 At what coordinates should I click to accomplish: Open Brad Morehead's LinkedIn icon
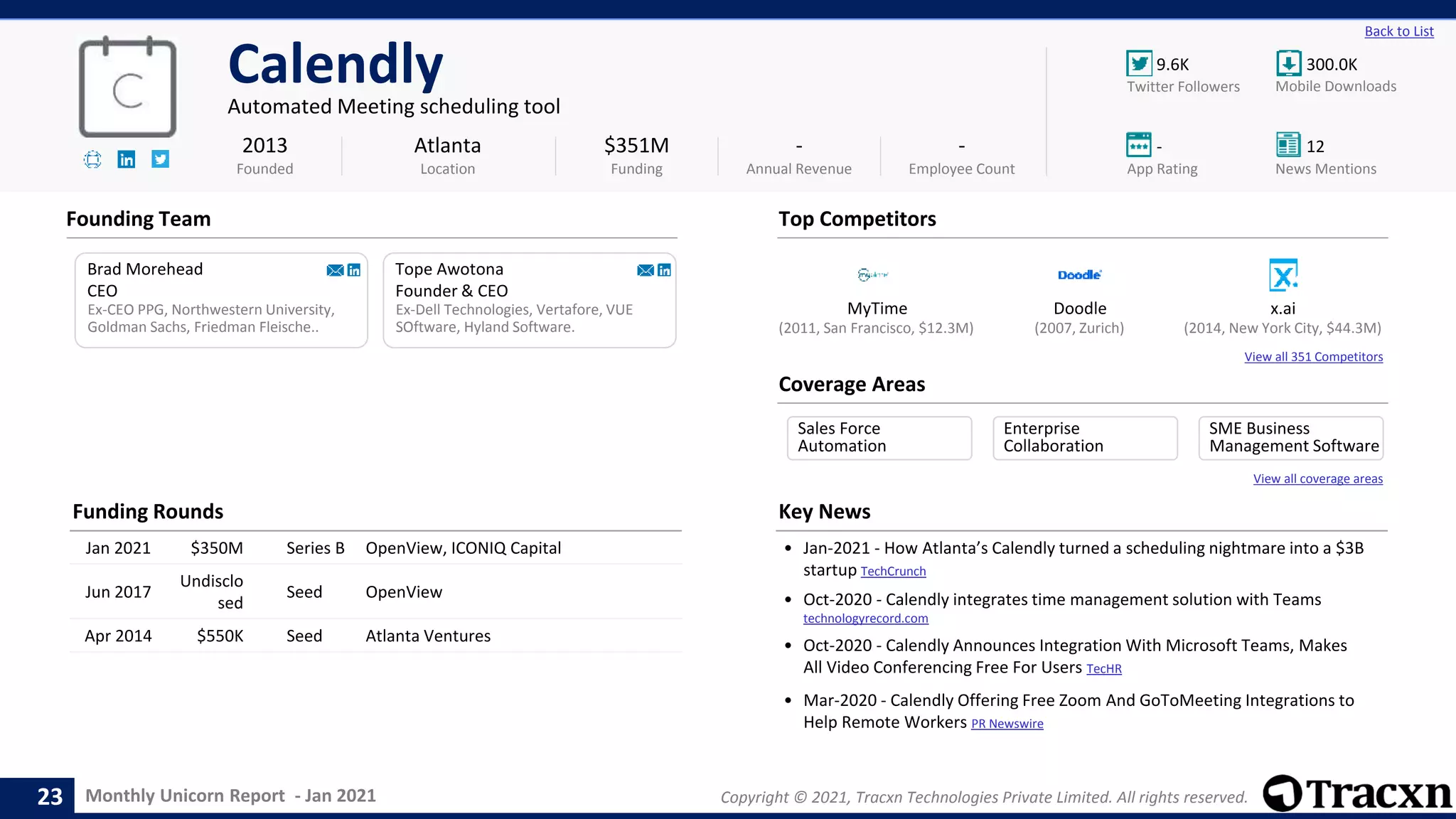tap(354, 270)
